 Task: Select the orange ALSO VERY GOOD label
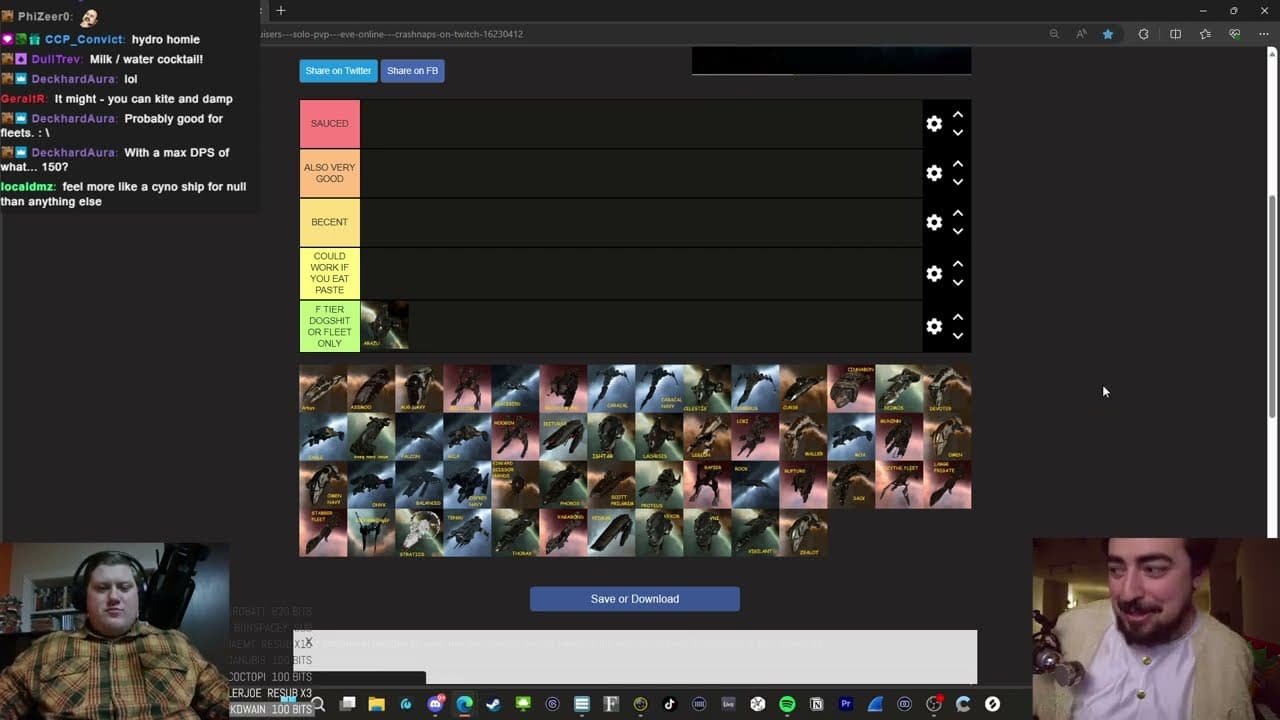pos(330,173)
